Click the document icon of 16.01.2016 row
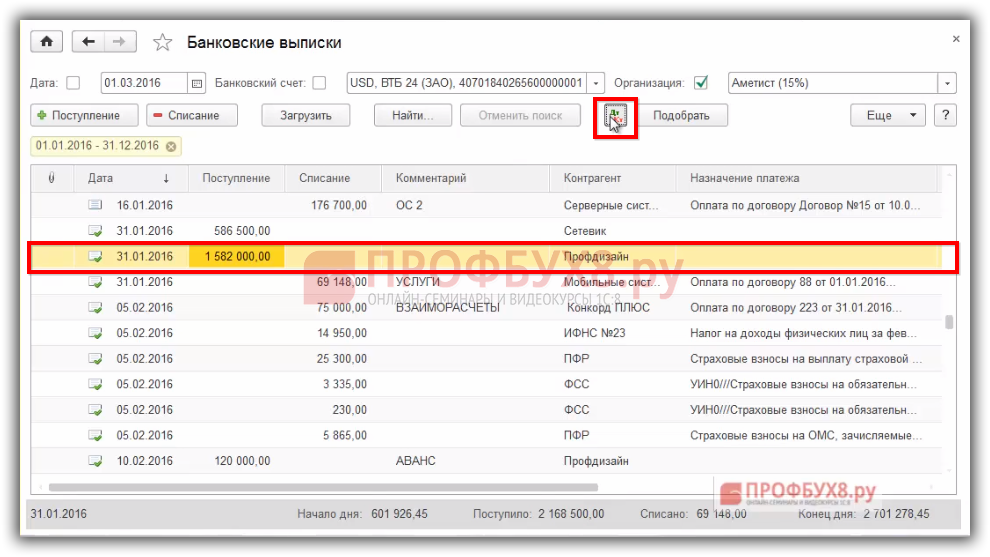This screenshot has width=990, height=557. point(96,205)
